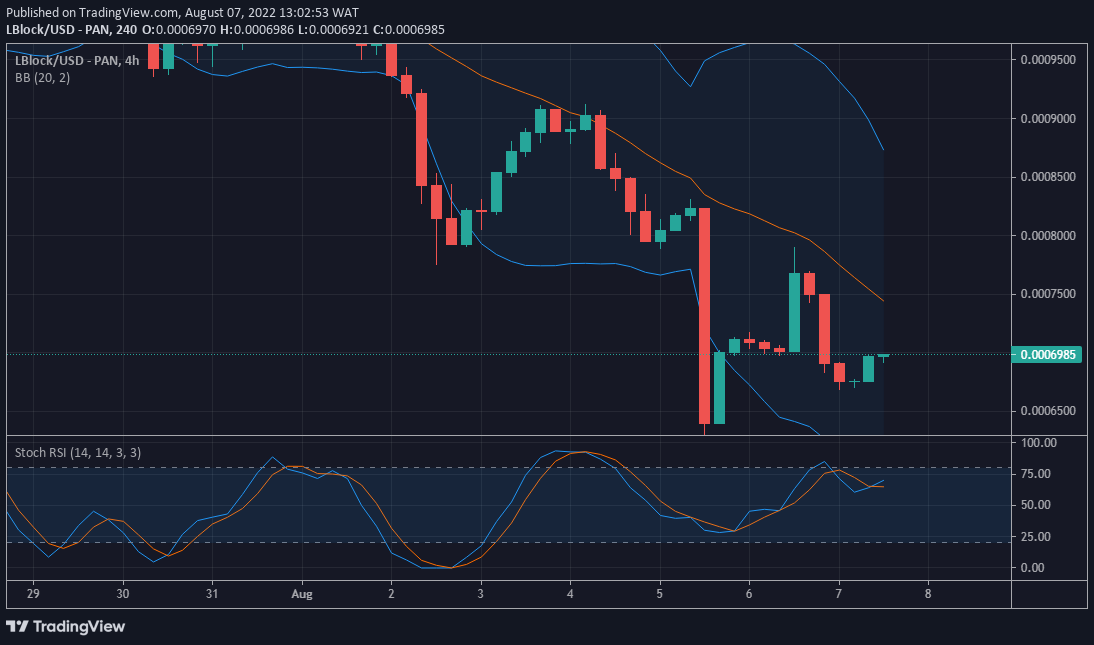Click the Aug label on time axis
1094x645 pixels.
click(301, 594)
